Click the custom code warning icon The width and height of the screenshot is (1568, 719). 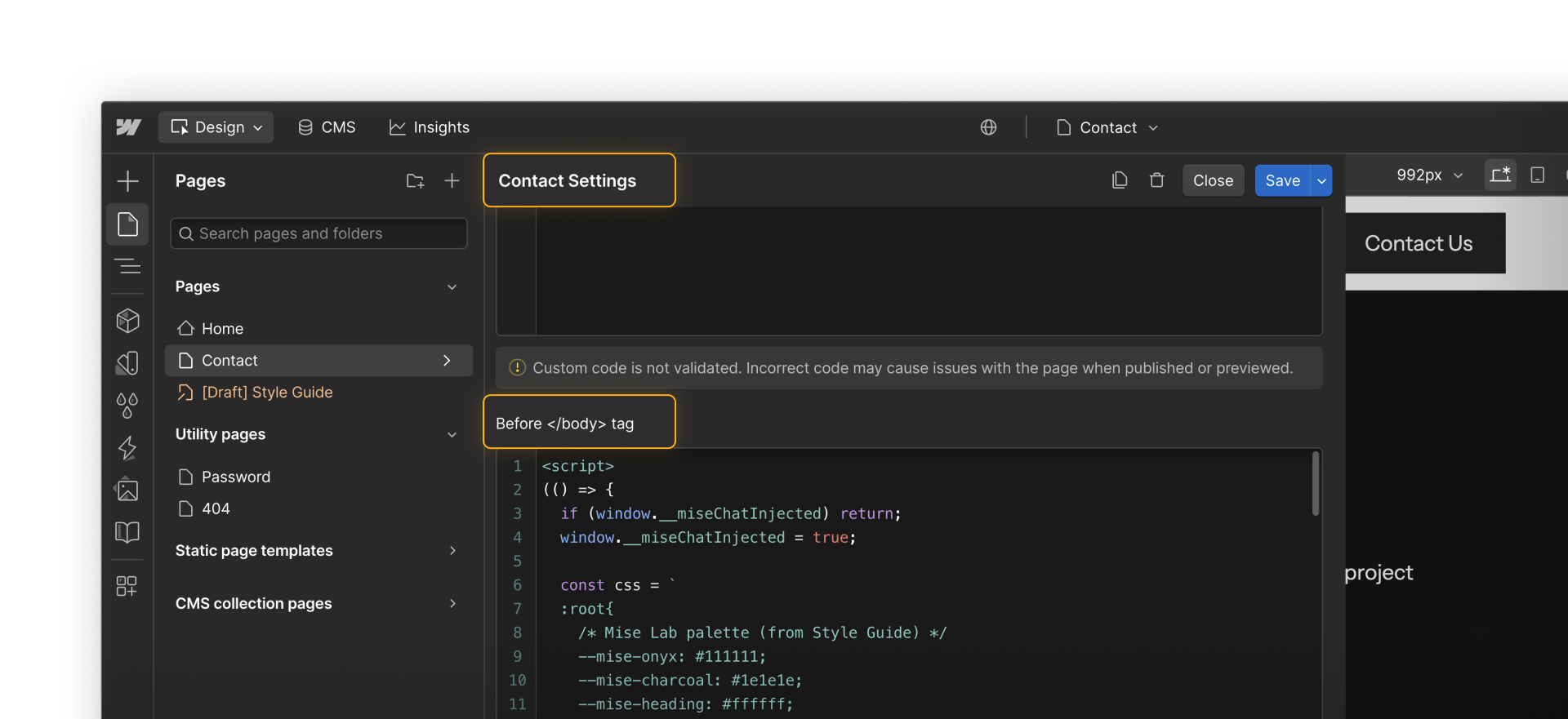pyautogui.click(x=517, y=368)
